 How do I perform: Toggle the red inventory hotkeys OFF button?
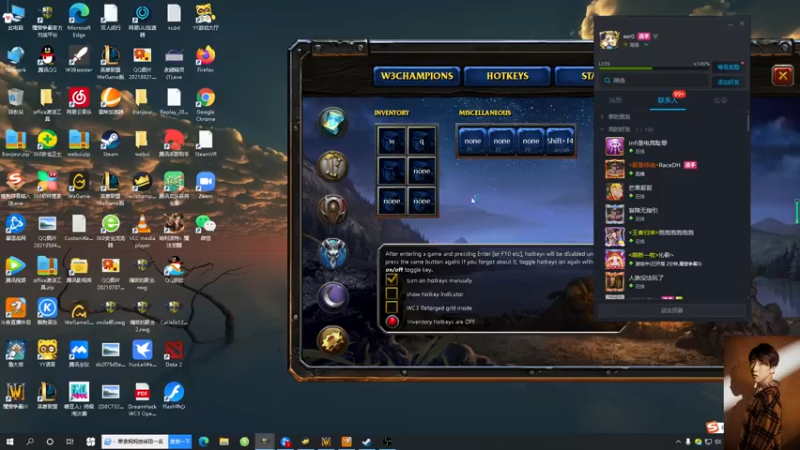tap(392, 321)
